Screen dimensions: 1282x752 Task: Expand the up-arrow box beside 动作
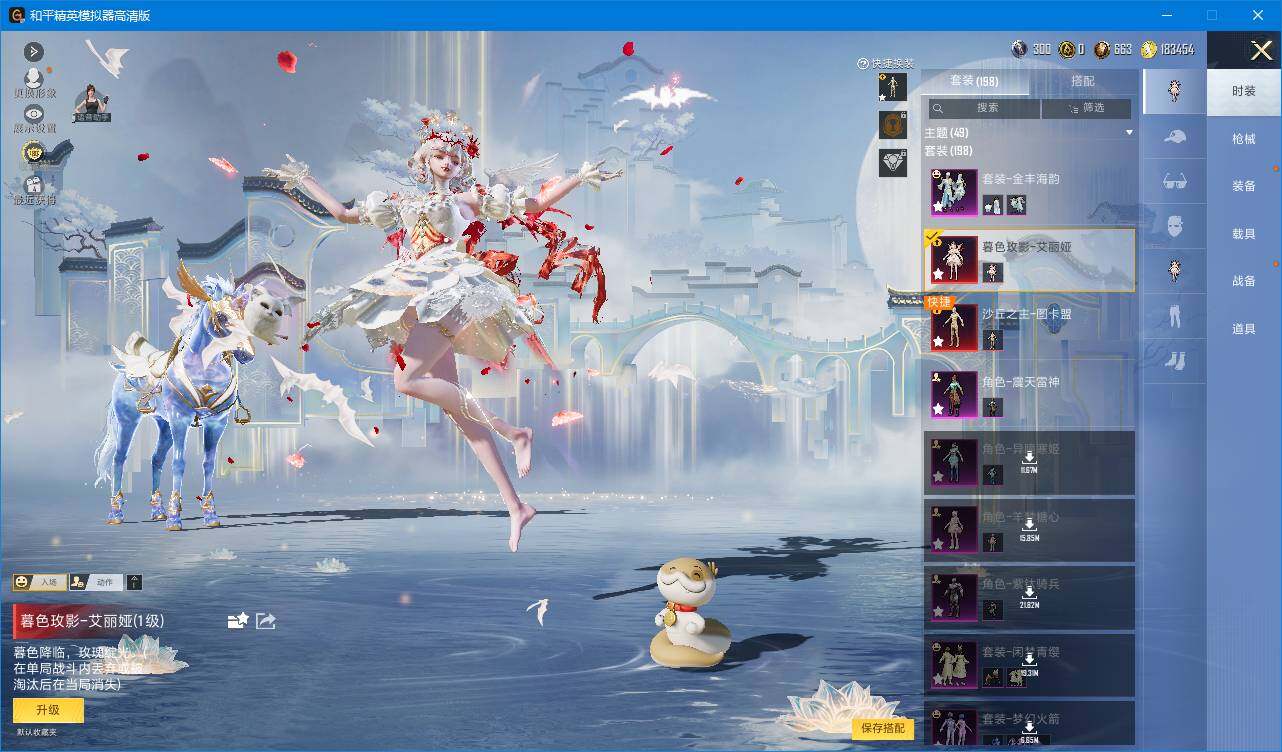[135, 582]
